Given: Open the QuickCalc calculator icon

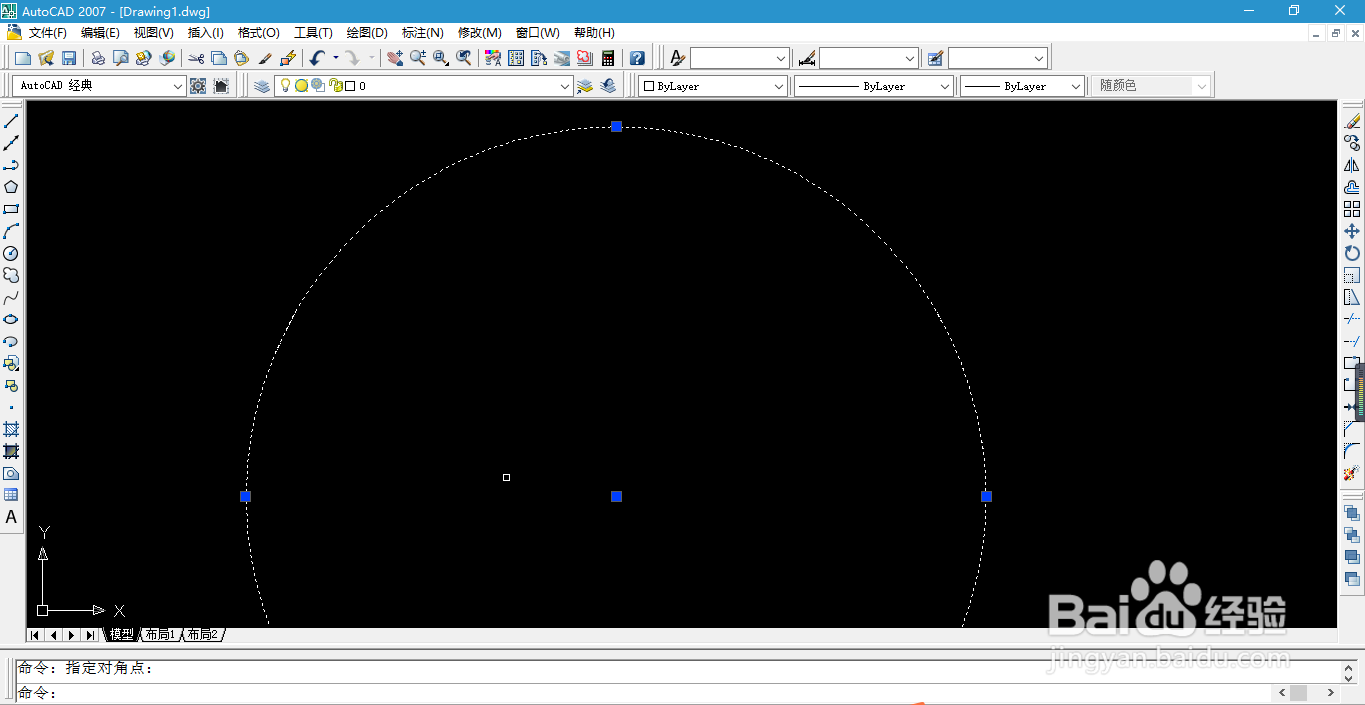Looking at the screenshot, I should click(607, 58).
